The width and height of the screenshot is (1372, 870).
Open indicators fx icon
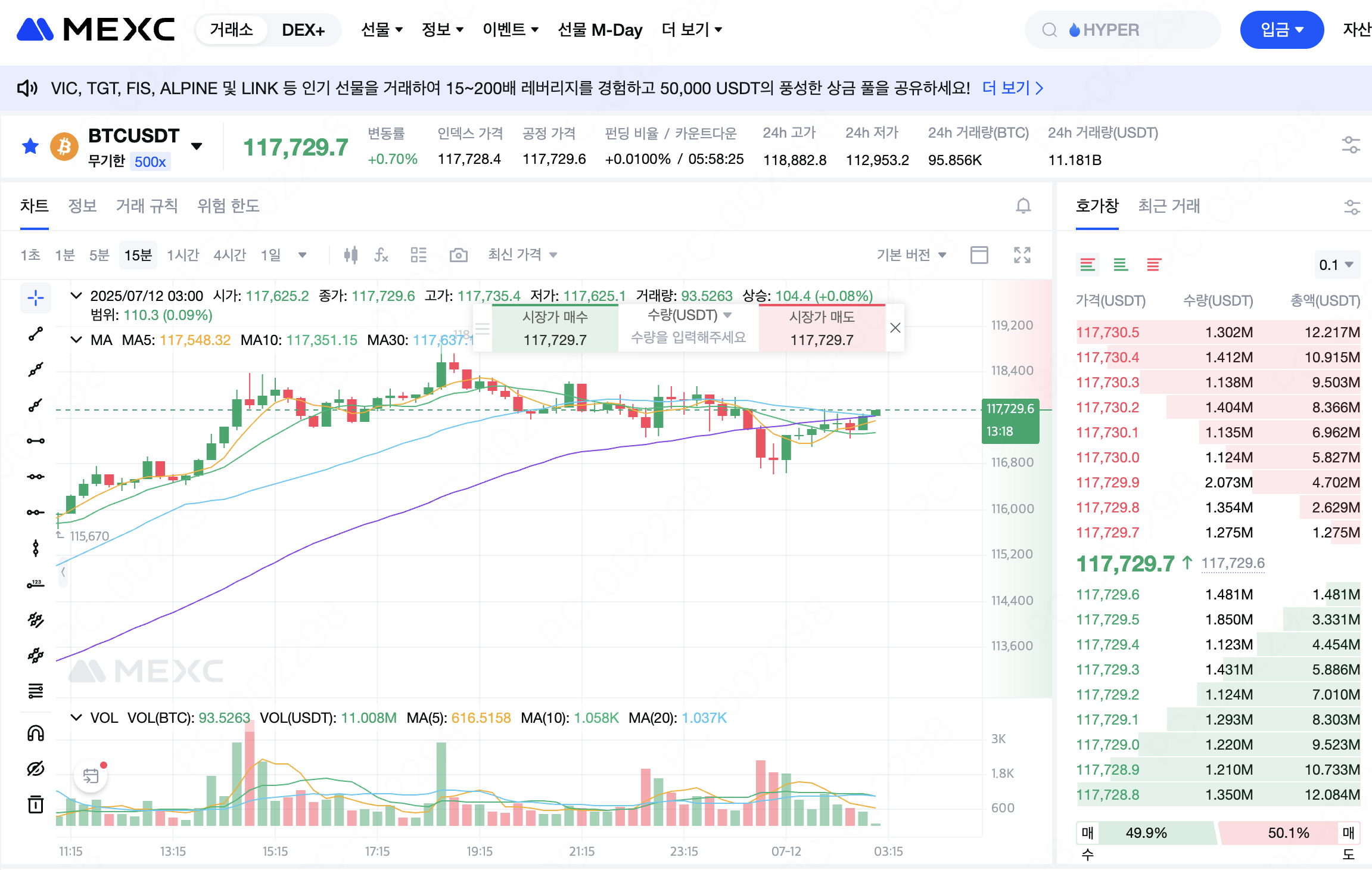381,255
